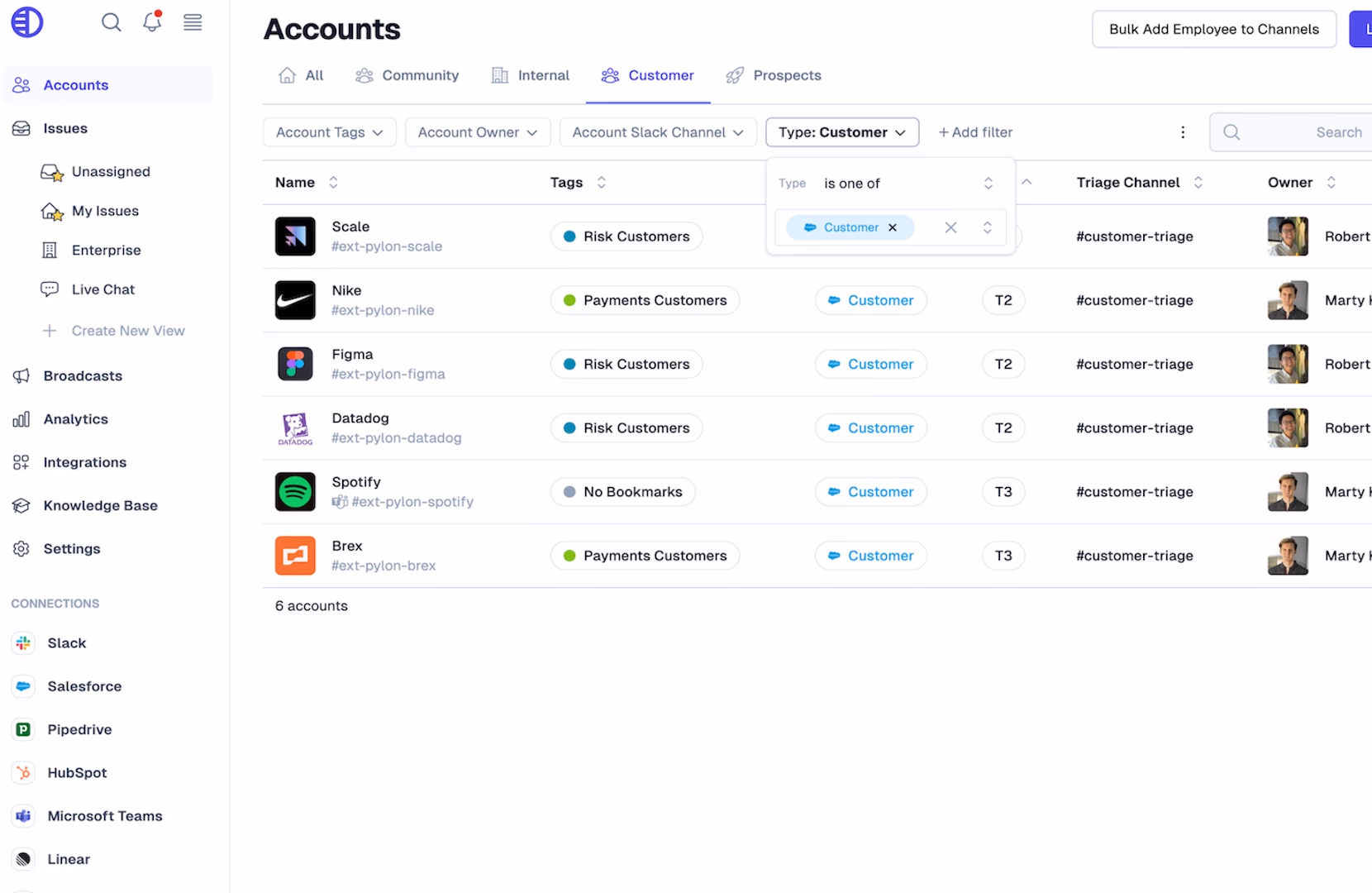The image size is (1372, 893).
Task: Switch to the Community tab
Action: pyautogui.click(x=407, y=75)
